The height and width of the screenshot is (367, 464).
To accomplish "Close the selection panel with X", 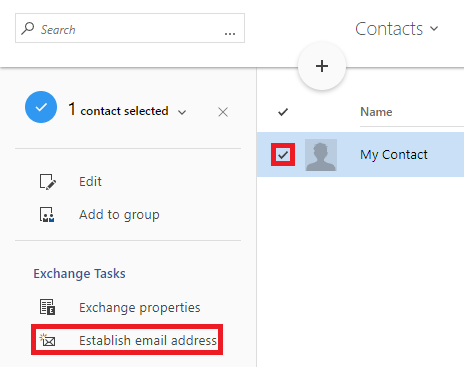I will [223, 112].
